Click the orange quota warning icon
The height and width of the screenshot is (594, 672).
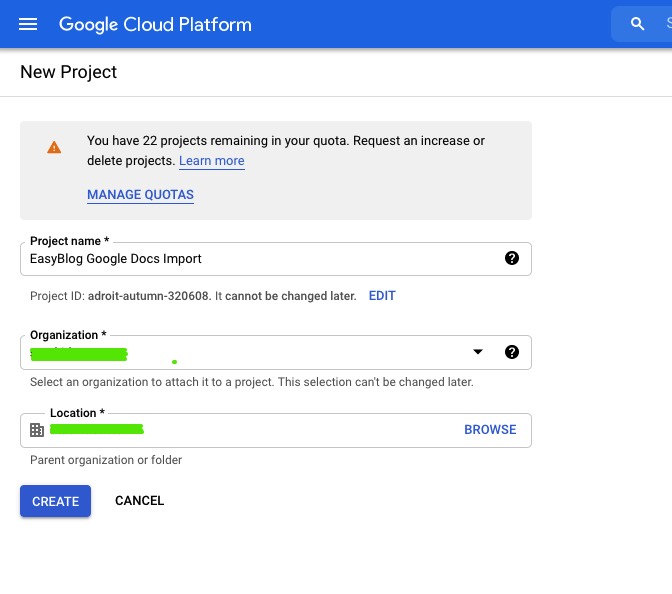[54, 147]
